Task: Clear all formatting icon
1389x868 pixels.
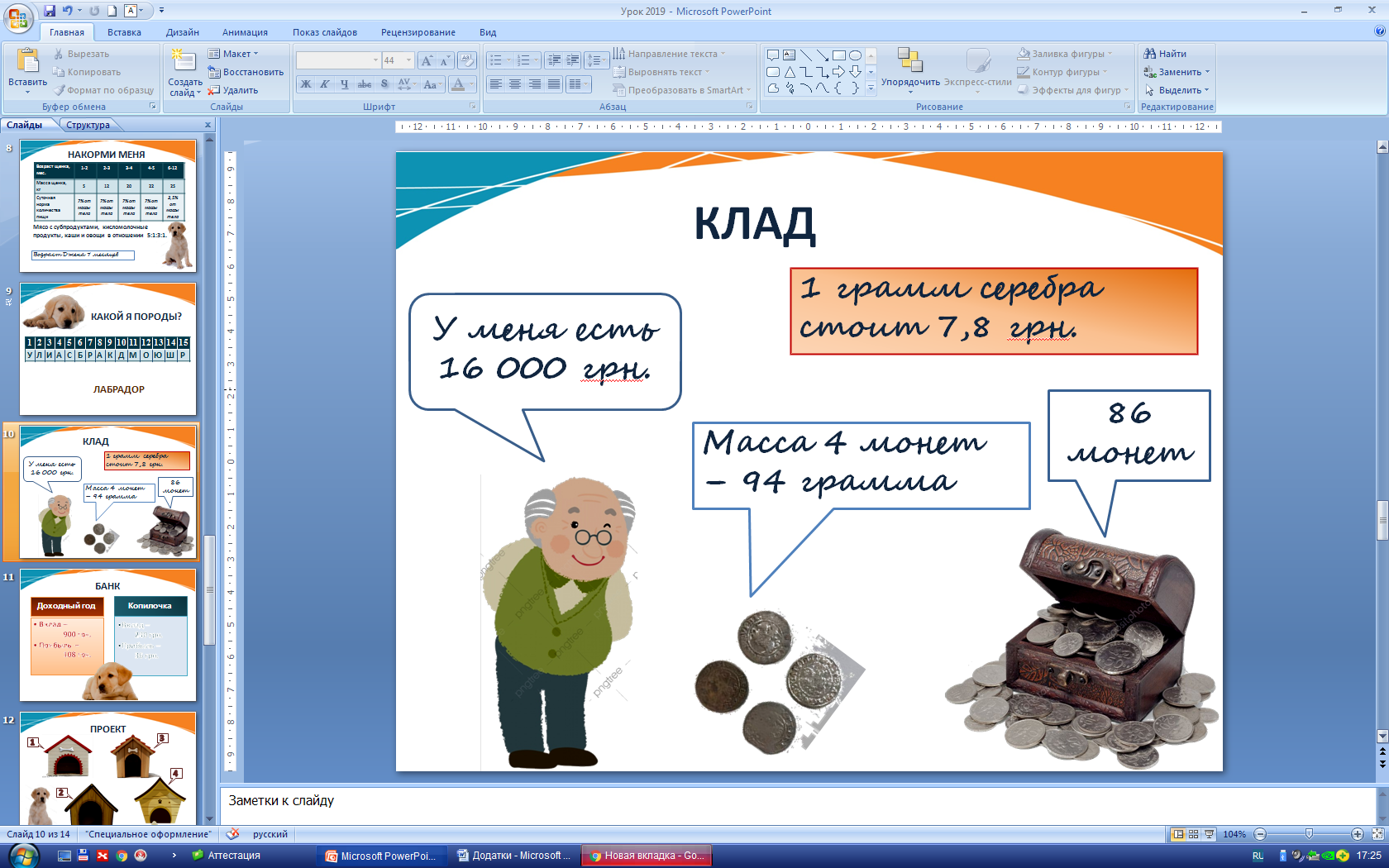Action: tap(467, 60)
